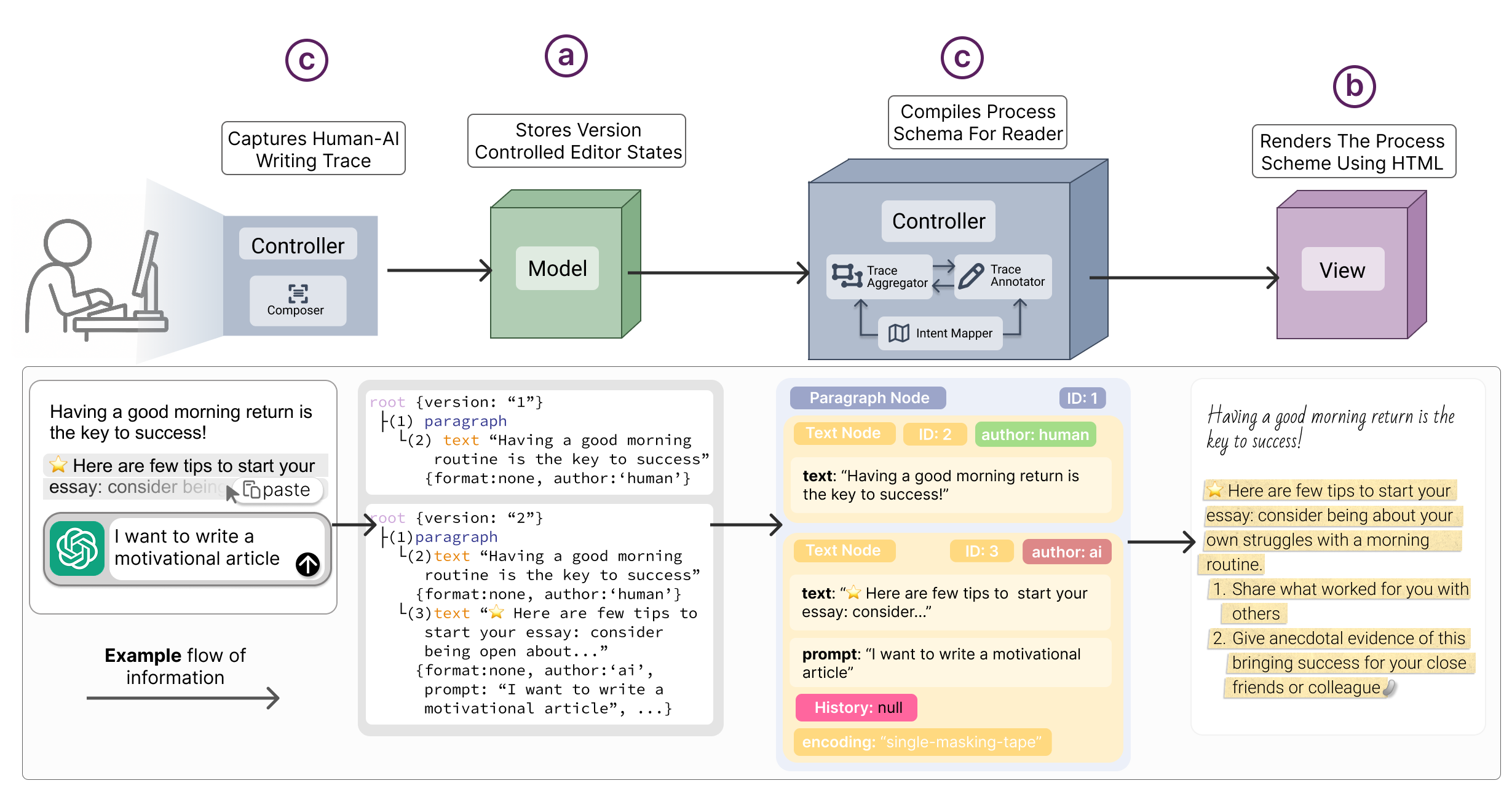This screenshot has height=794, width=1512.
Task: Click the star emoji before 'Here are few tips'
Action: tap(58, 465)
